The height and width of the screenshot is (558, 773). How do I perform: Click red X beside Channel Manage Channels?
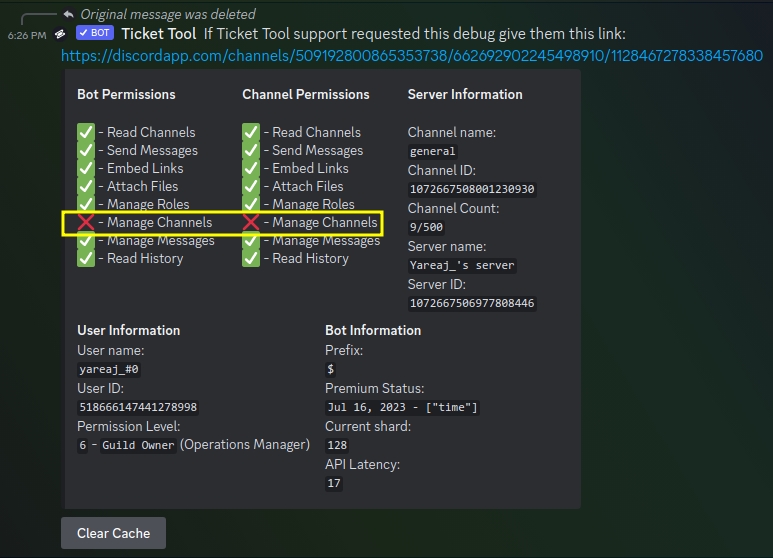(251, 222)
